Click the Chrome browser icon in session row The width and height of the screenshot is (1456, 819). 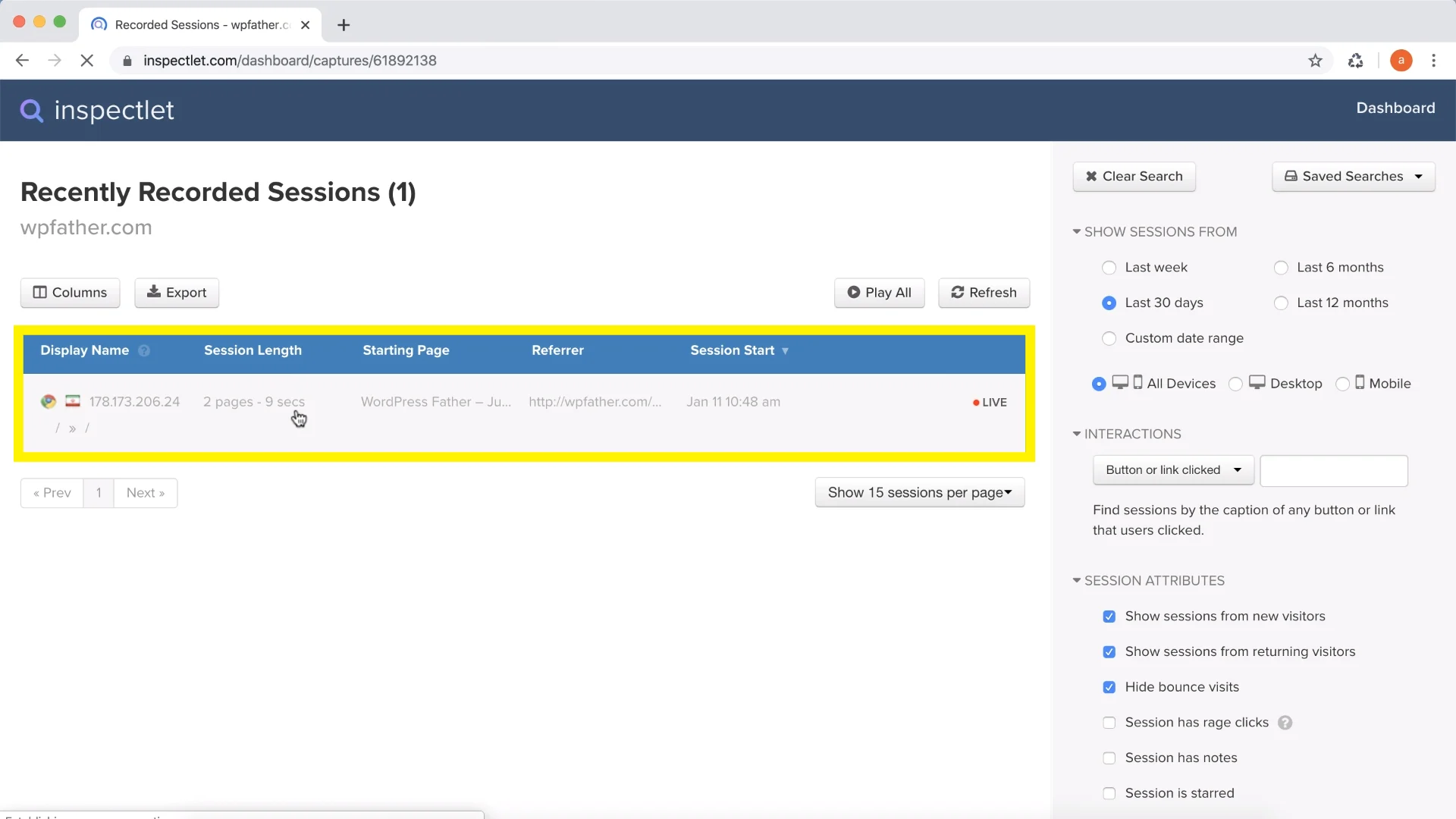coord(49,402)
